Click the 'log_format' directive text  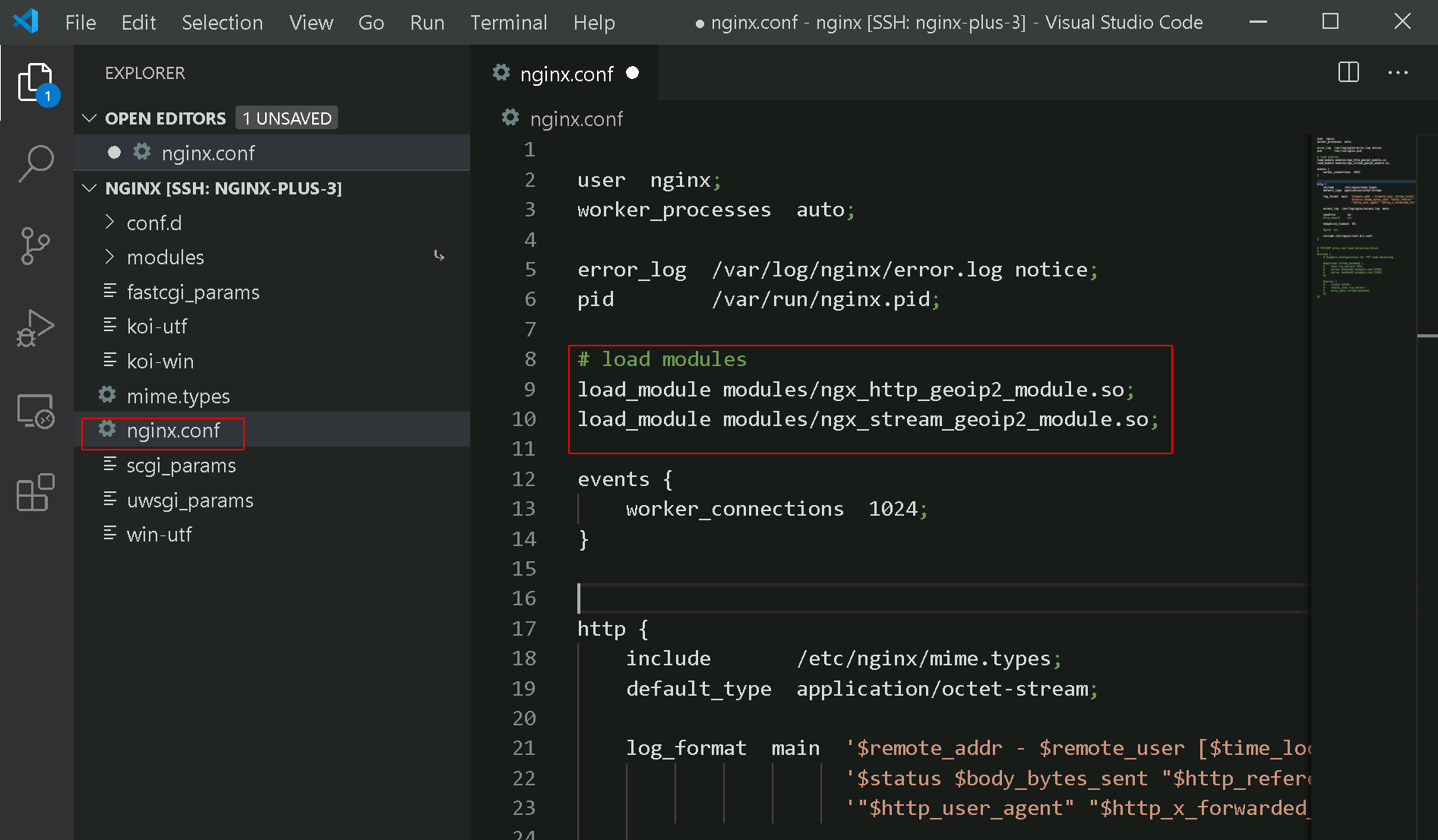pos(686,748)
